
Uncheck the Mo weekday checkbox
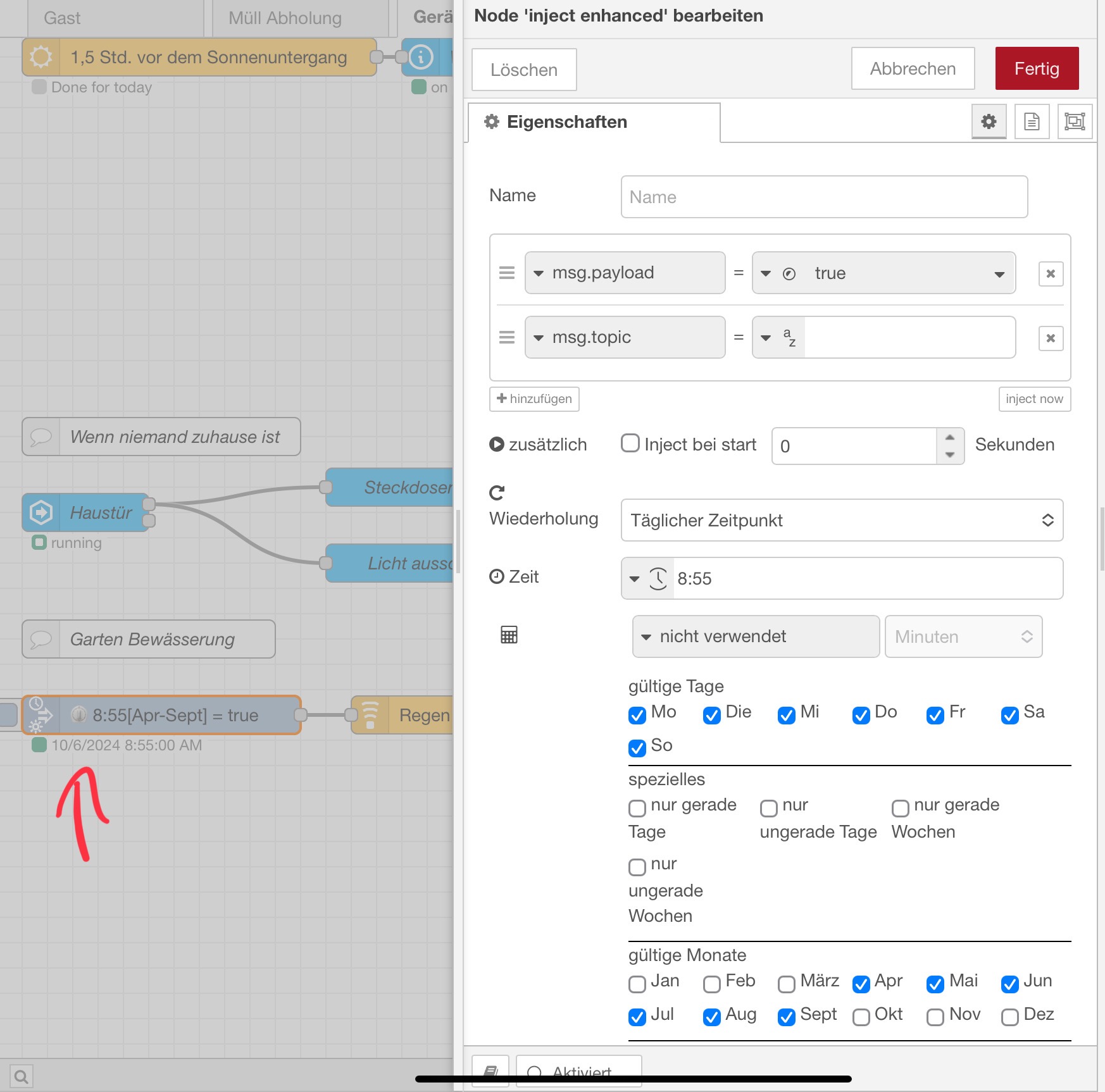637,714
